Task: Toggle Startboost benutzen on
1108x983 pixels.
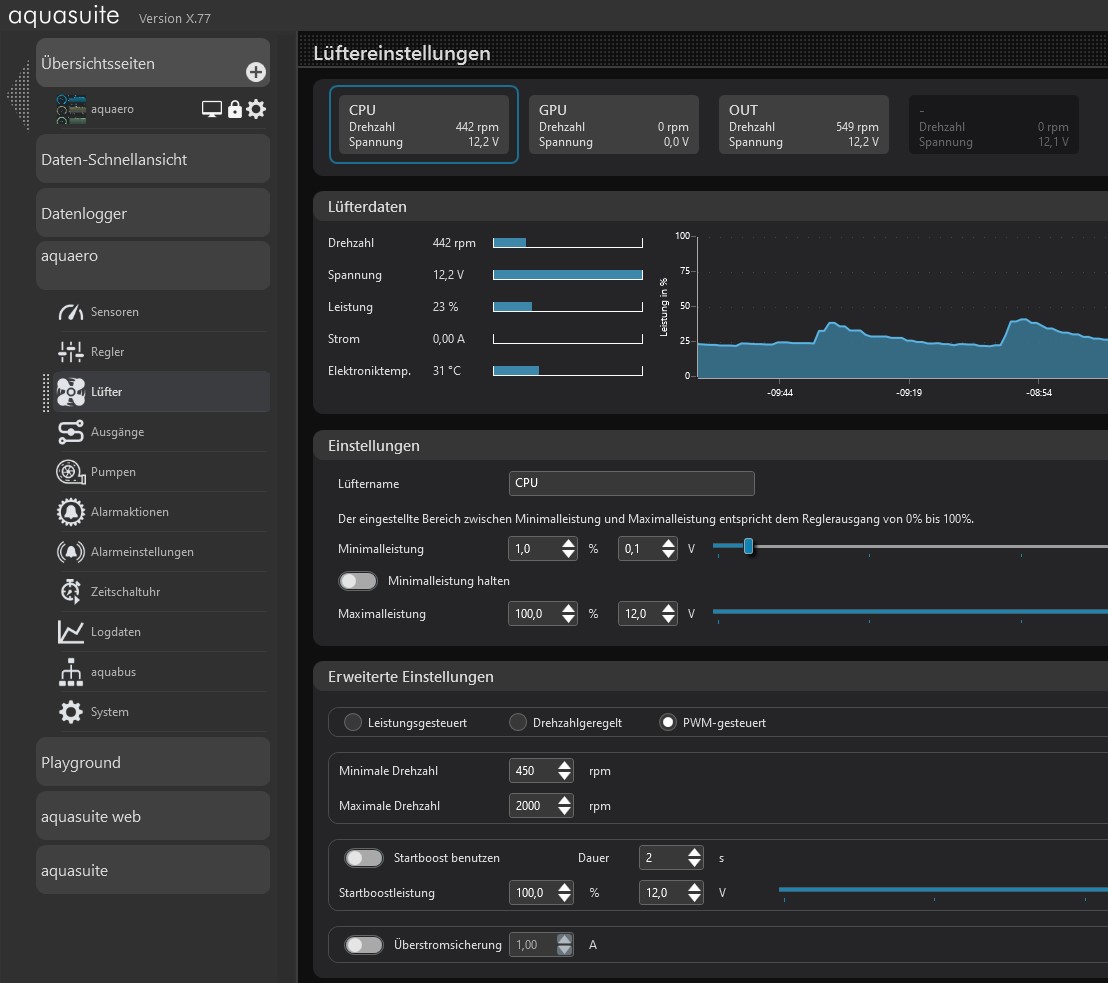Action: (x=364, y=858)
